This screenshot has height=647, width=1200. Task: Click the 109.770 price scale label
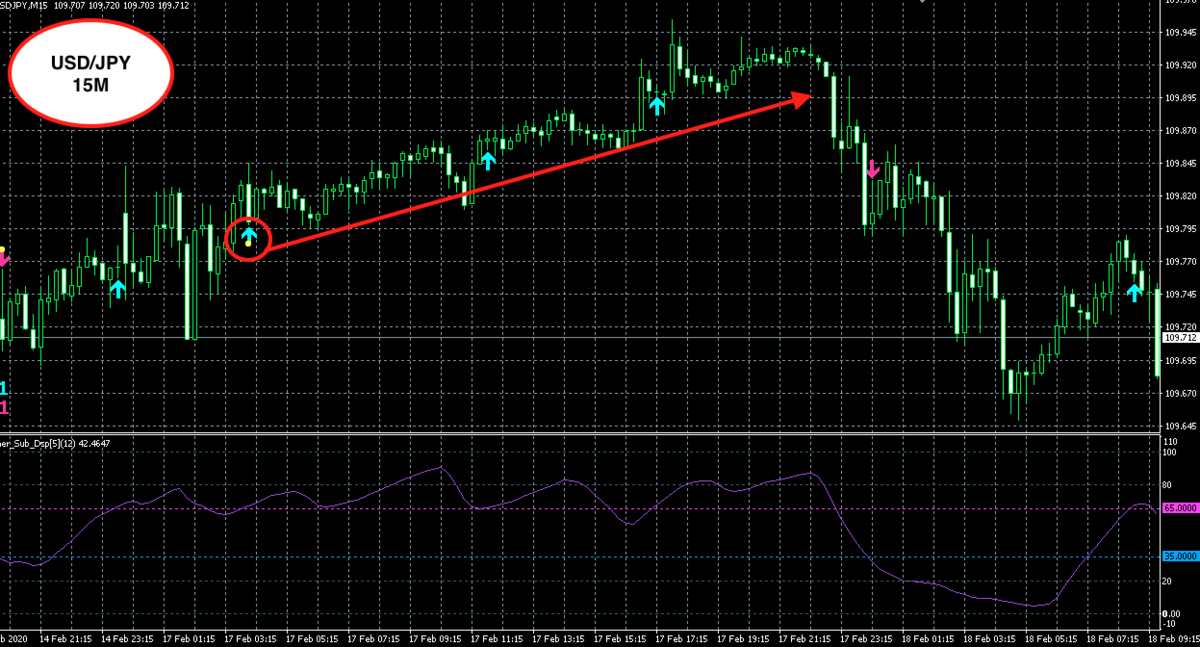[x=1179, y=261]
